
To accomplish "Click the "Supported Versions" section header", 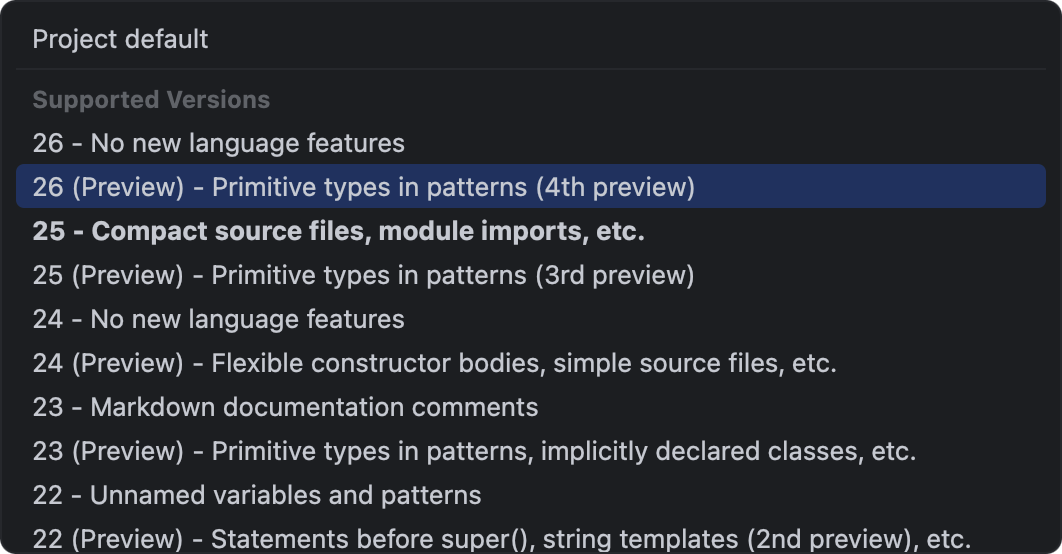I will click(151, 100).
